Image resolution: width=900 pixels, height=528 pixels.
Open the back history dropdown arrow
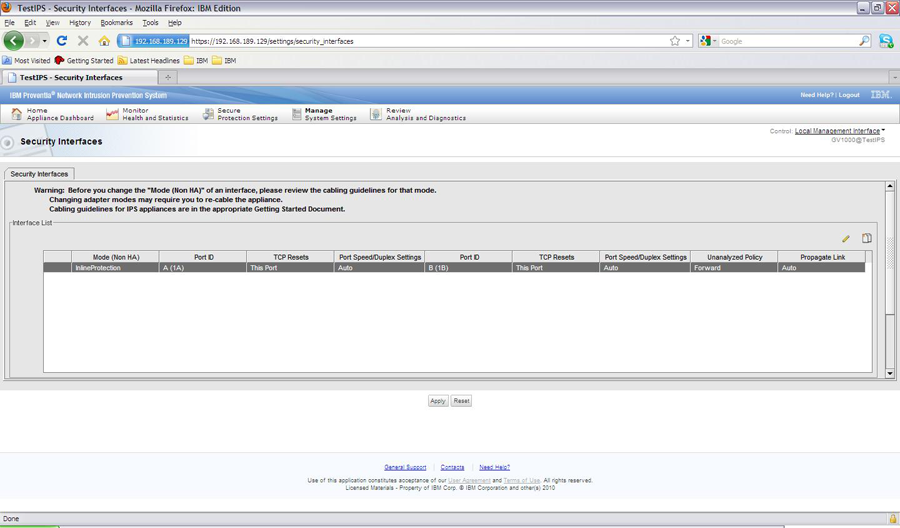[45, 41]
